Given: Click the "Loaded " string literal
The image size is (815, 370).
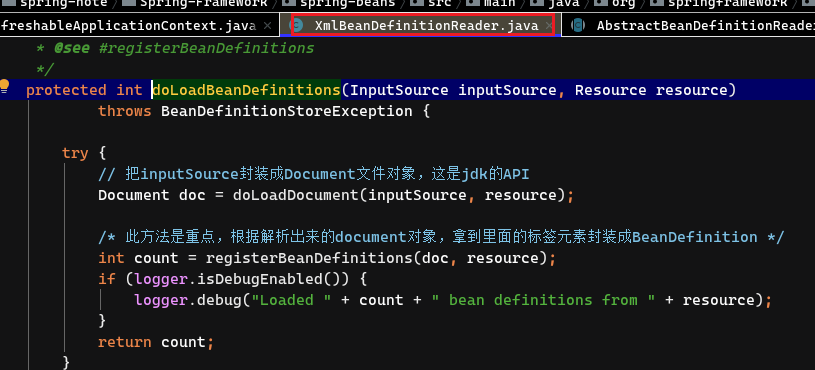Looking at the screenshot, I should pyautogui.click(x=291, y=300).
